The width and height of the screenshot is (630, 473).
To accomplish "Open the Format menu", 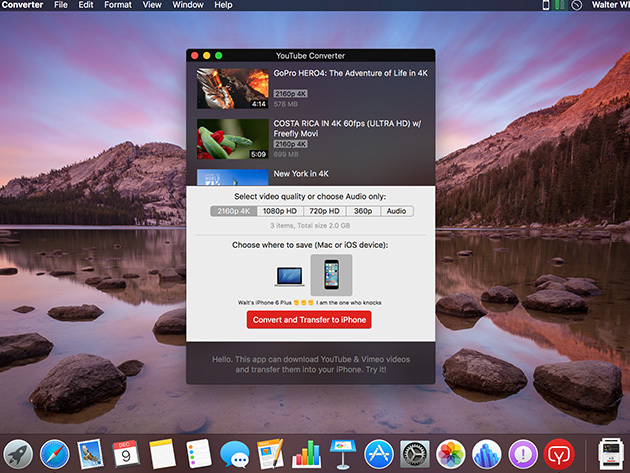I will click(117, 5).
